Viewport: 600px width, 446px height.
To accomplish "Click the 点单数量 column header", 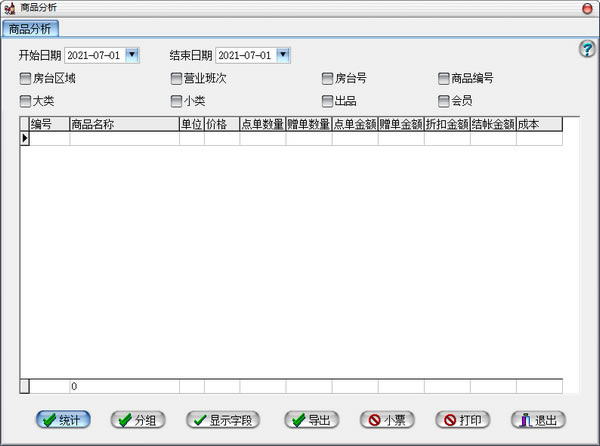I will (x=262, y=125).
